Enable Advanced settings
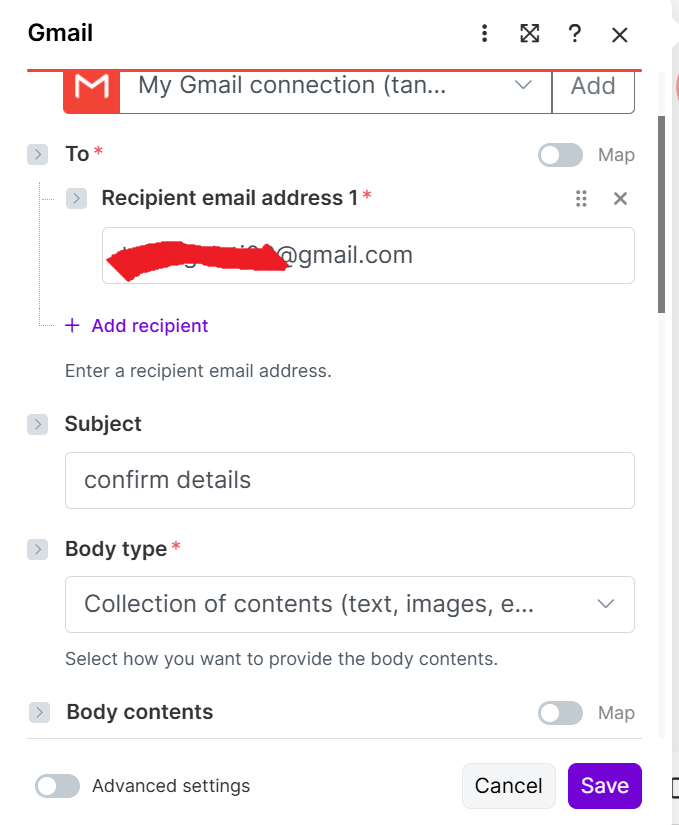The image size is (679, 825). click(57, 786)
